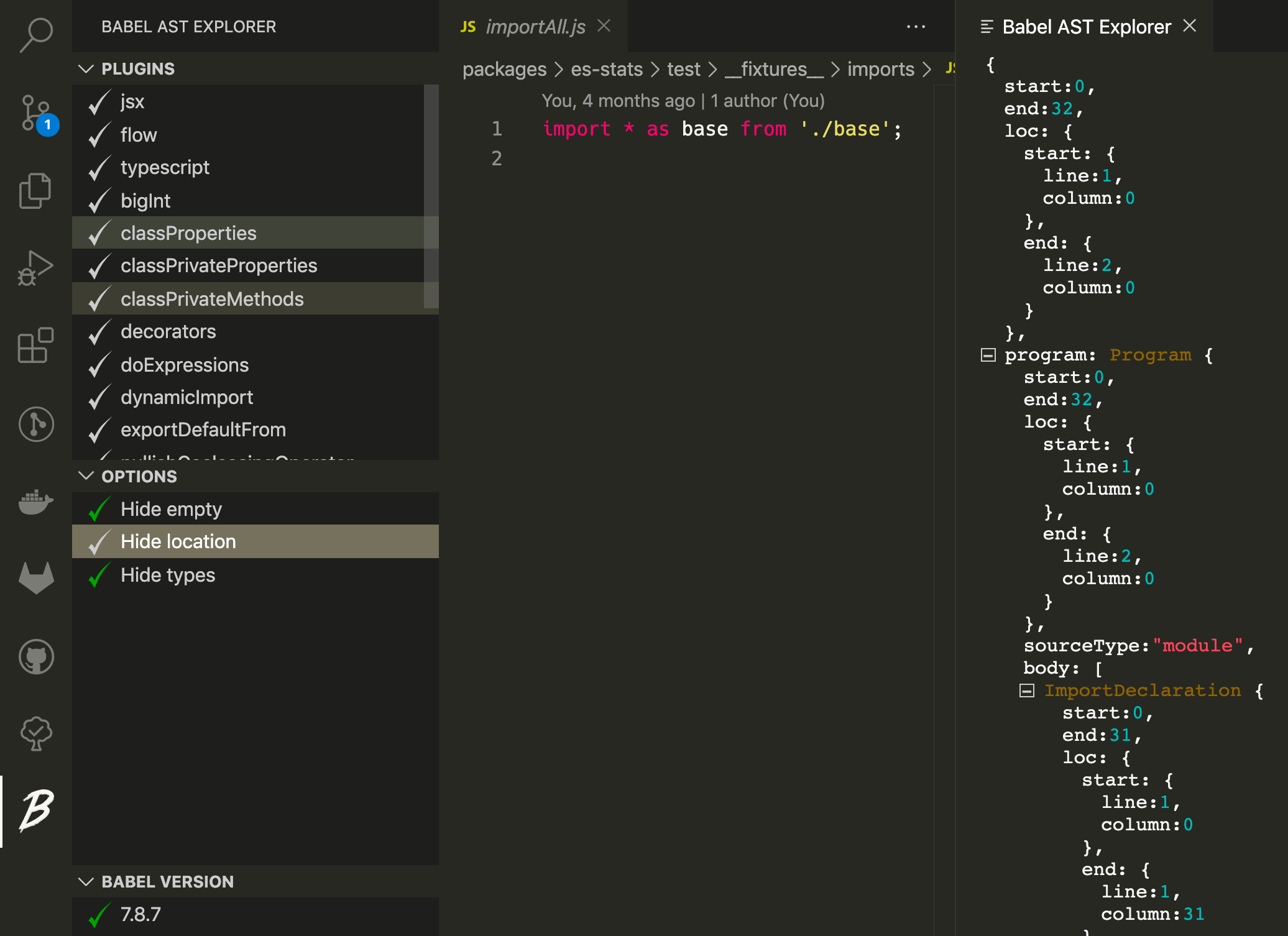Click the Babel AST Explorer tab's list icon
This screenshot has height=936, width=1288.
pyautogui.click(x=987, y=27)
